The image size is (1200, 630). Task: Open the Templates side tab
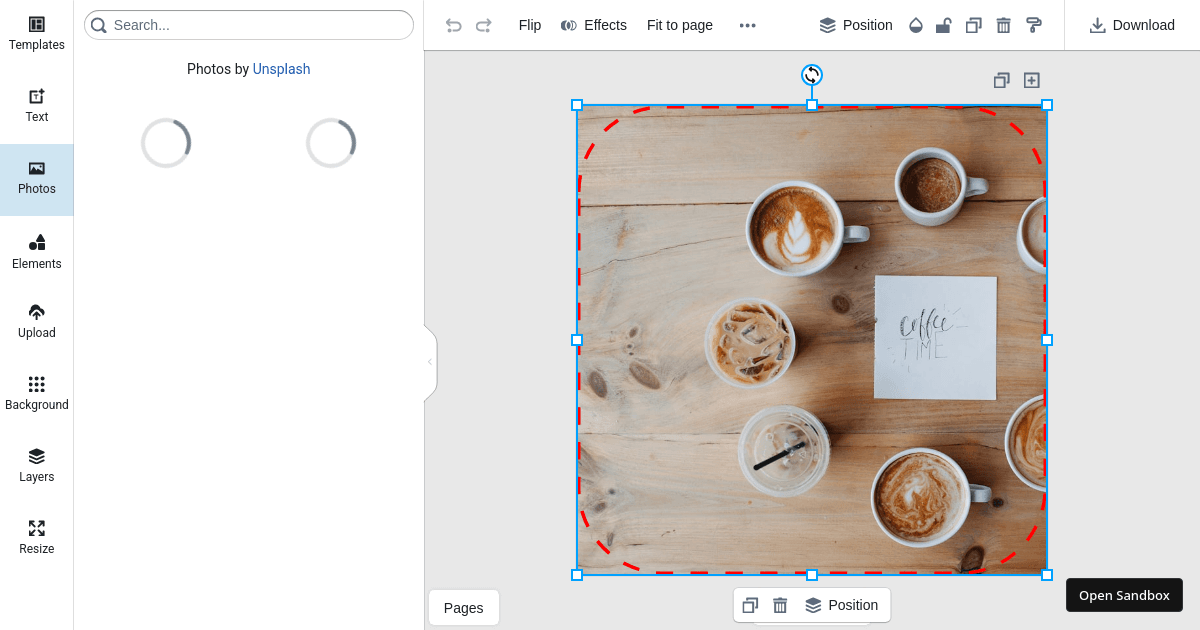(37, 34)
